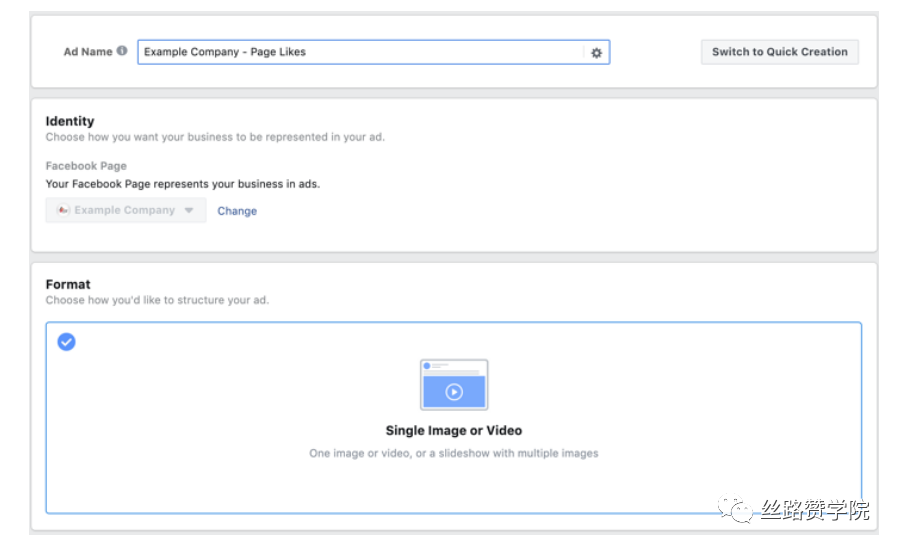Screen dimensions: 898x549
Task: Click the 丝路赞学院 watermark text
Action: pyautogui.click(x=815, y=509)
